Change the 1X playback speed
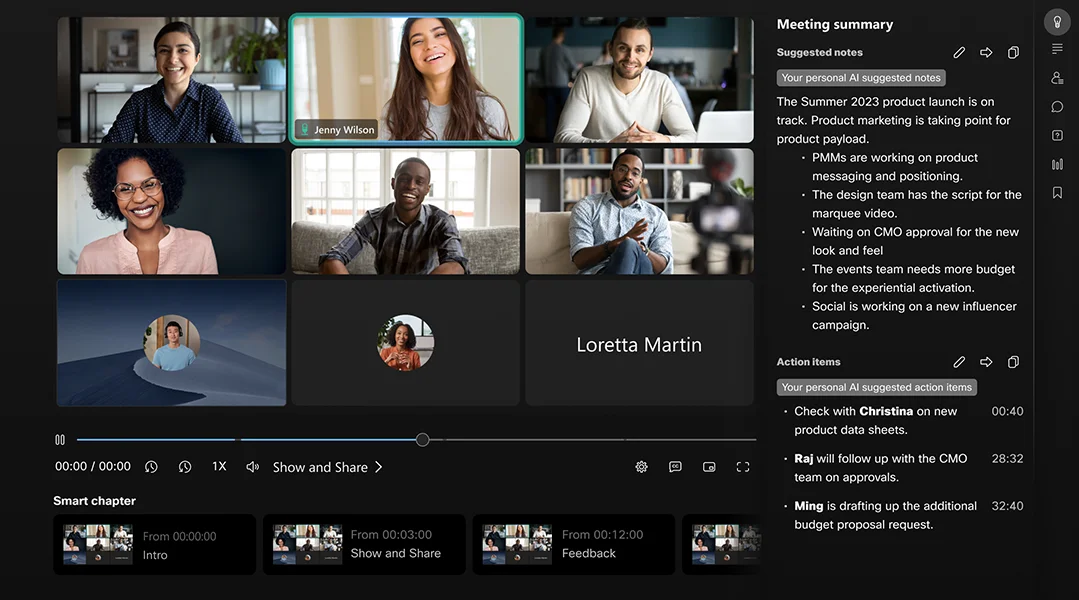The height and width of the screenshot is (600, 1079). coord(219,467)
